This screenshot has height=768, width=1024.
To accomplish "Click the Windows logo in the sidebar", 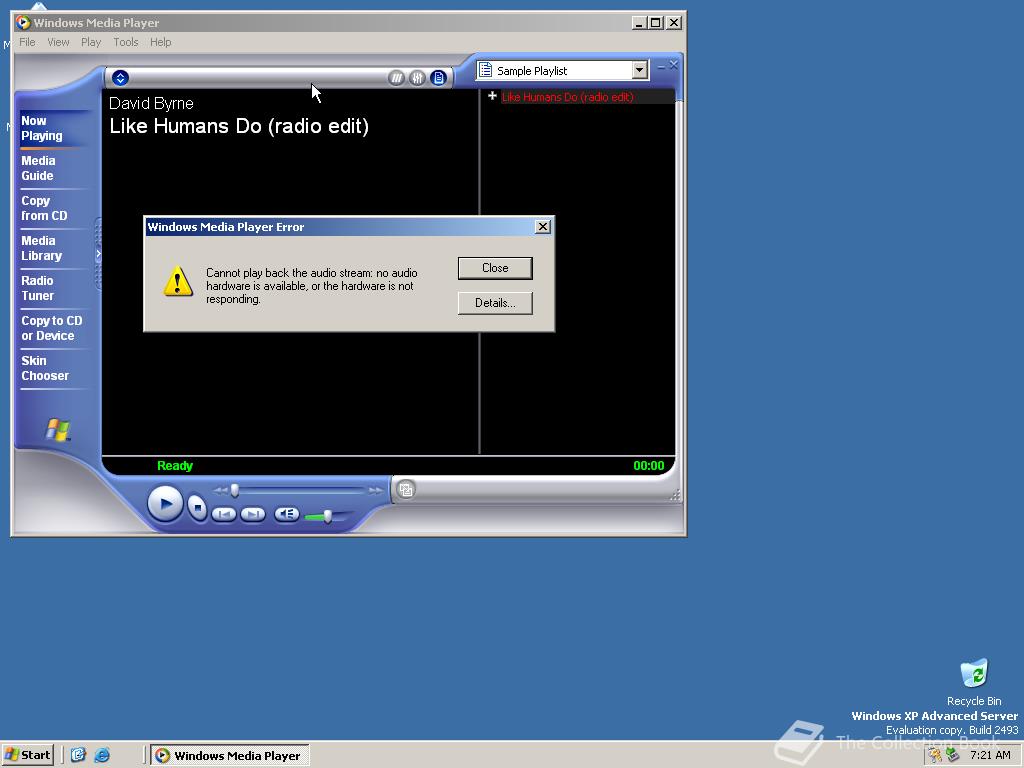I will click(x=58, y=430).
